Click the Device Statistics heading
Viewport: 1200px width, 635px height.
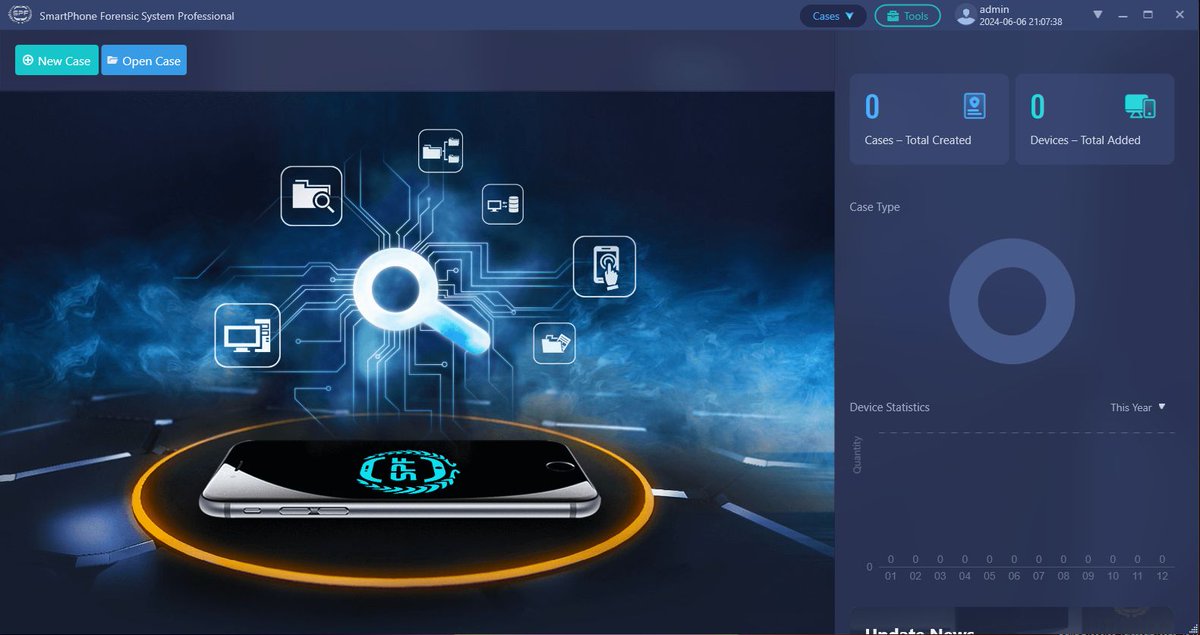pos(890,407)
